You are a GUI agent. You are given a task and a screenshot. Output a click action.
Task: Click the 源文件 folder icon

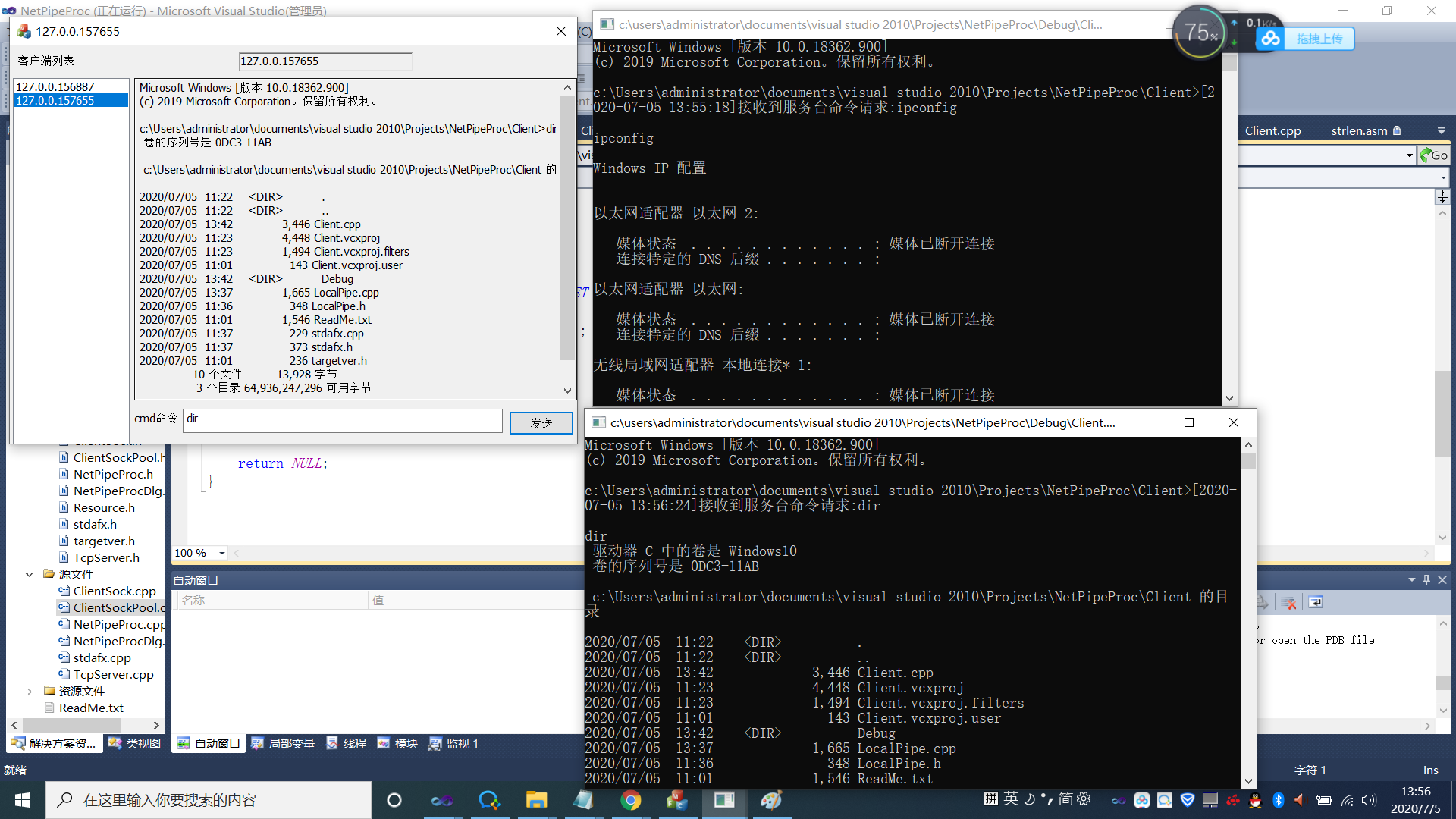coord(49,574)
